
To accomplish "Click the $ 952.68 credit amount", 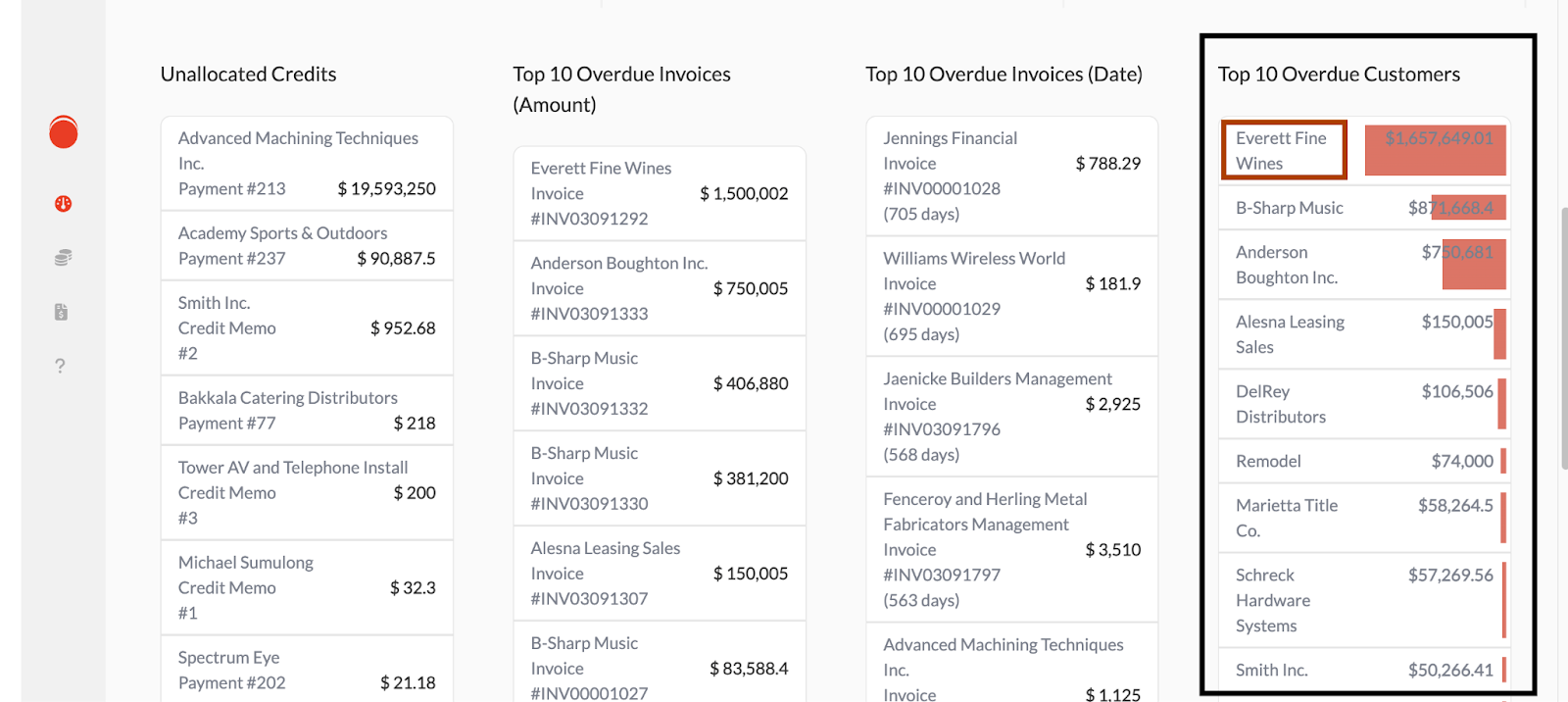I will pyautogui.click(x=403, y=328).
